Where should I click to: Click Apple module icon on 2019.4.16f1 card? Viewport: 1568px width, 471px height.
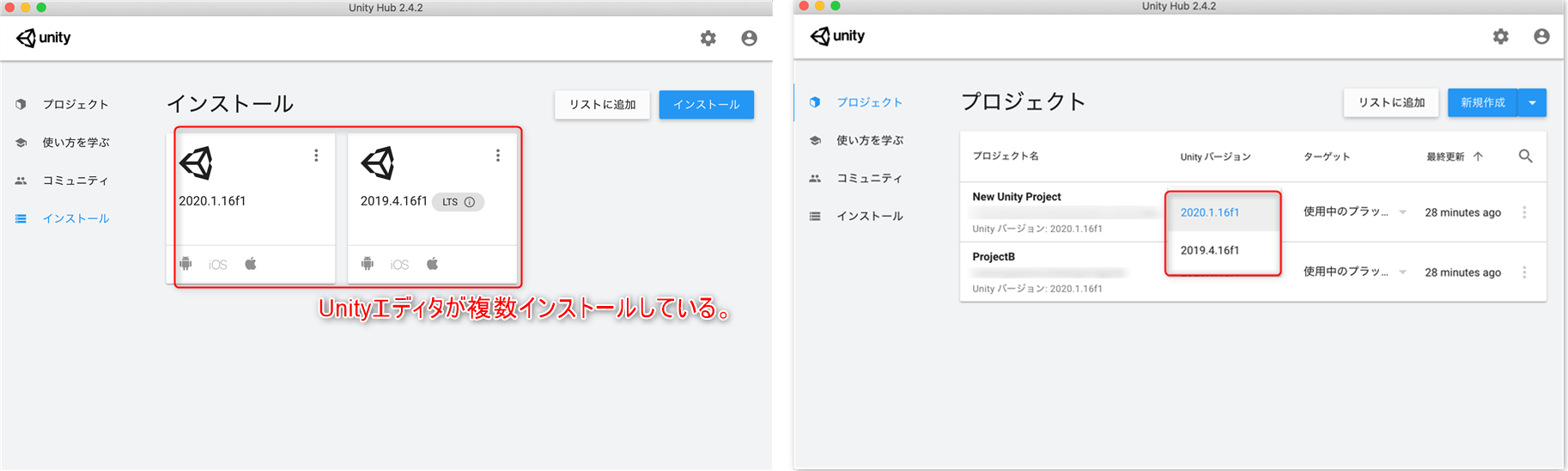point(433,263)
